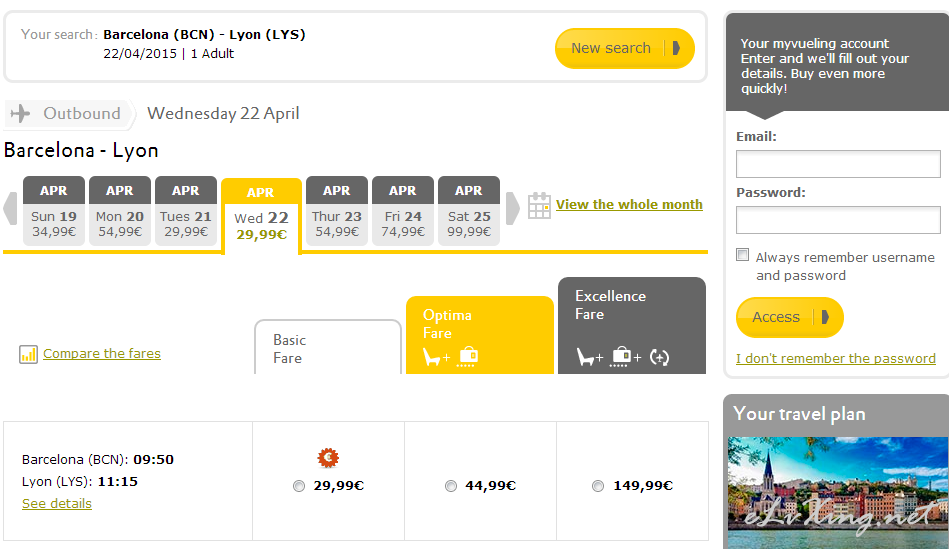Screen dimensions: 949x549
Task: Open I don't remember the password link
Action: [x=835, y=358]
